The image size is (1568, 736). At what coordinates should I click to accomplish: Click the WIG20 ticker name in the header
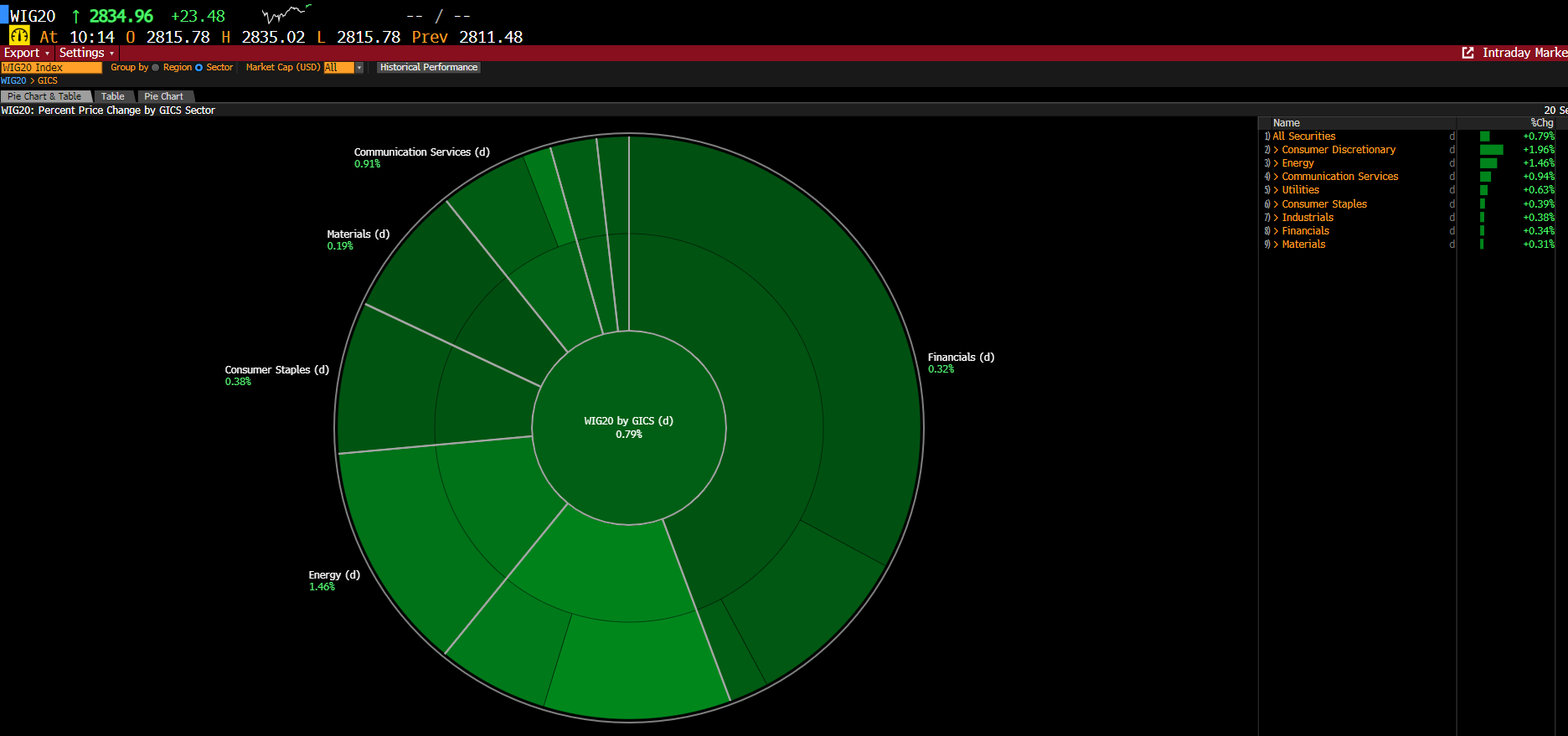coord(33,16)
